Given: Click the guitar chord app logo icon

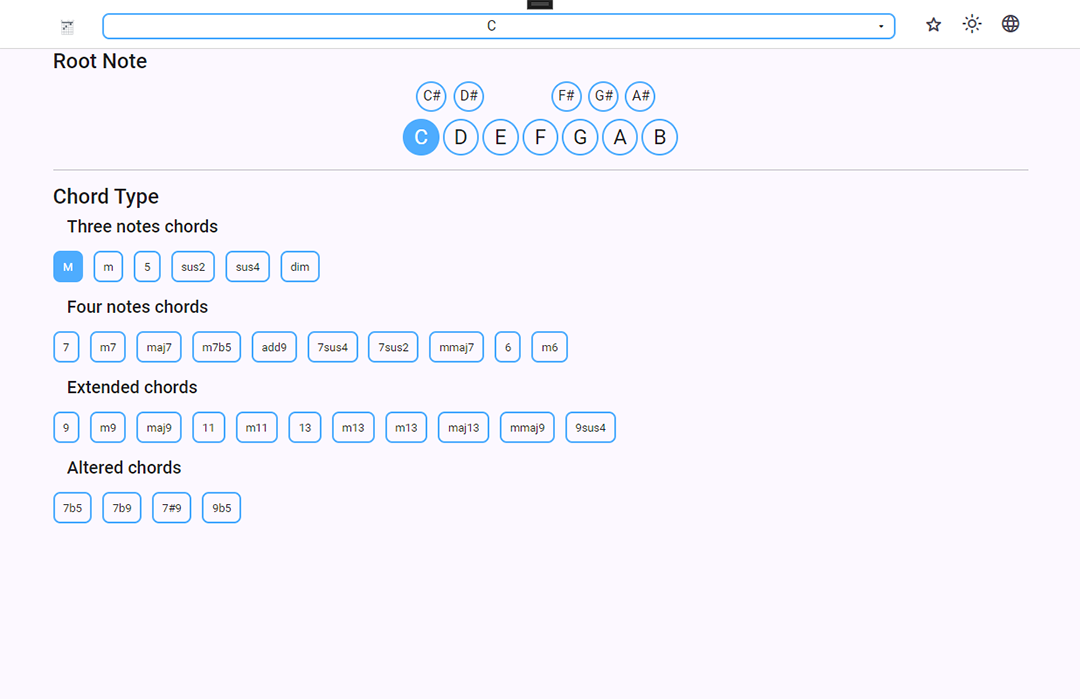Looking at the screenshot, I should [x=67, y=27].
